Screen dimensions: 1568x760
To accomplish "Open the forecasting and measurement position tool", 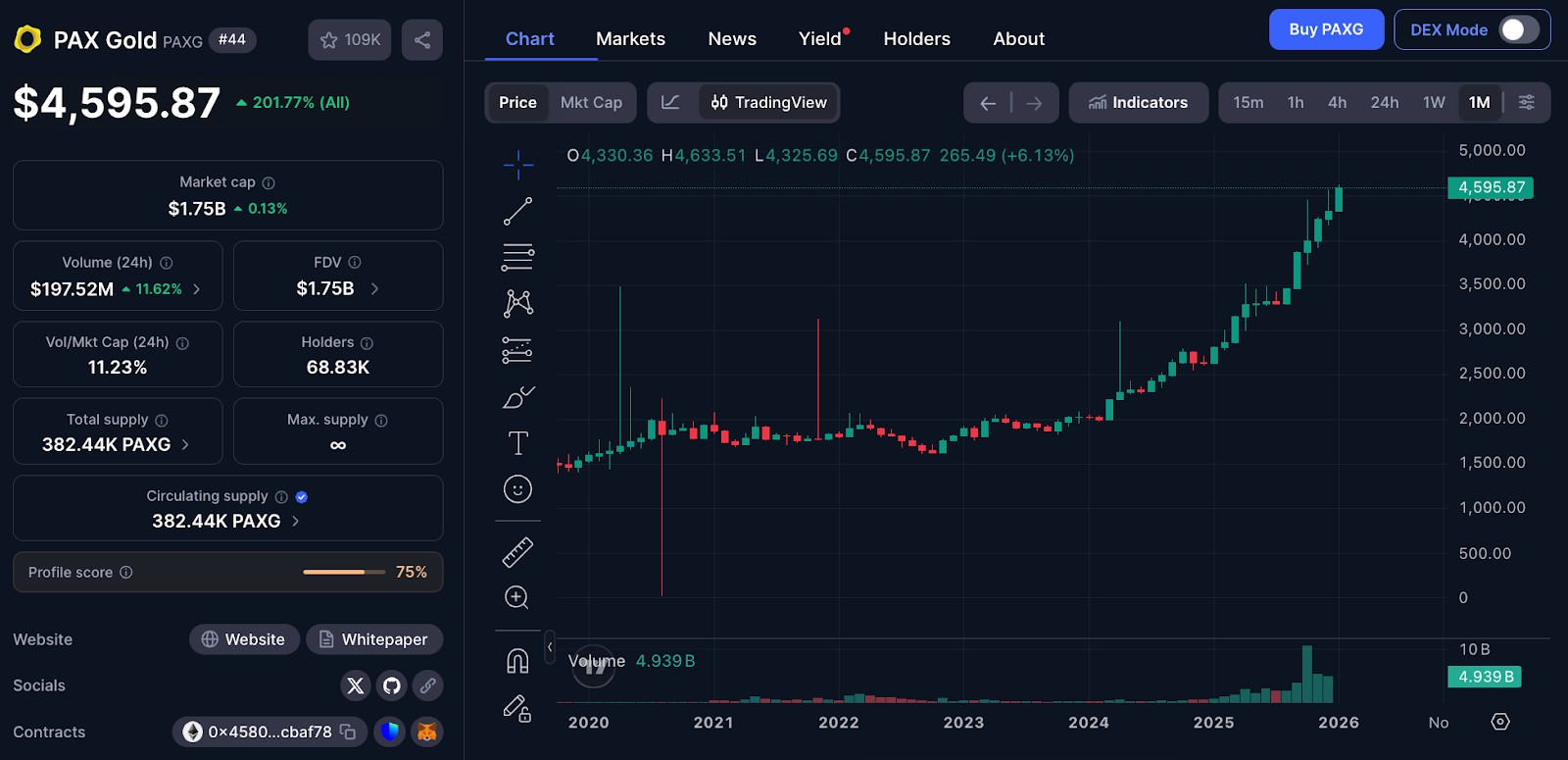I will pyautogui.click(x=517, y=350).
